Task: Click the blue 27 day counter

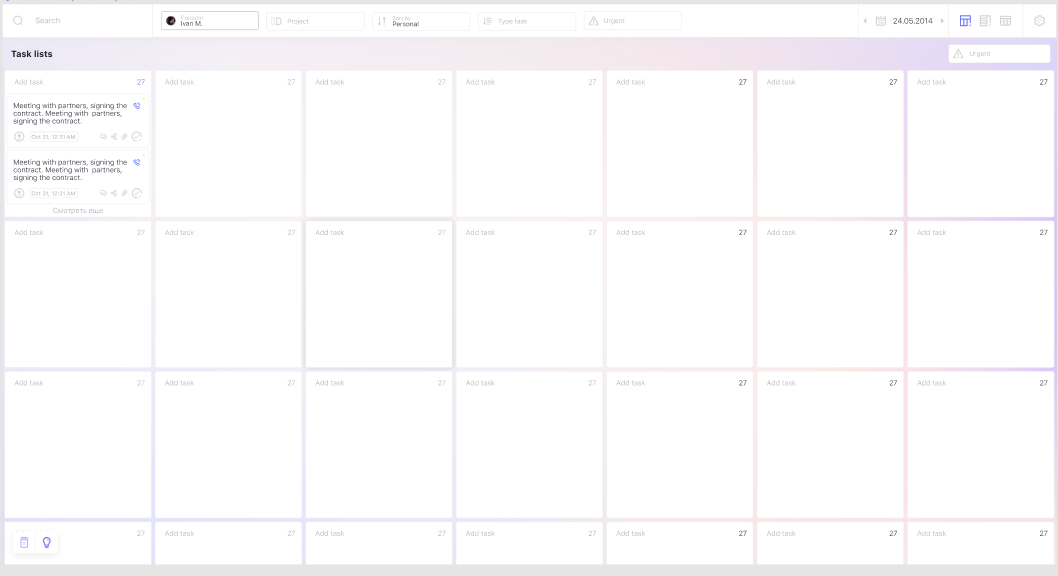Action: pyautogui.click(x=141, y=82)
